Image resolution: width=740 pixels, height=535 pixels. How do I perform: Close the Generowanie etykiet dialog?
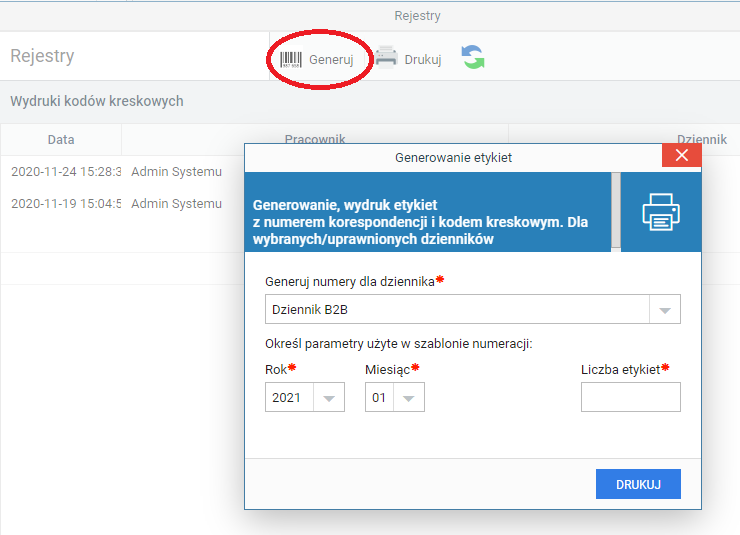(x=681, y=155)
